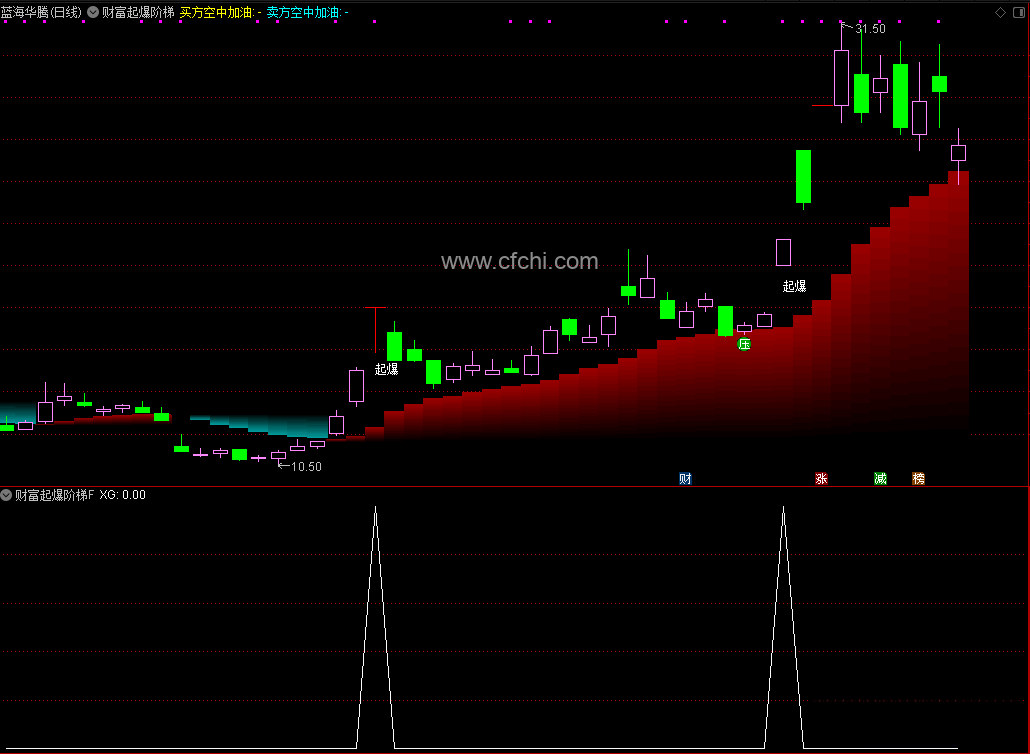1030x754 pixels.
Task: Click the second XG signal spike peak
Action: tap(783, 507)
